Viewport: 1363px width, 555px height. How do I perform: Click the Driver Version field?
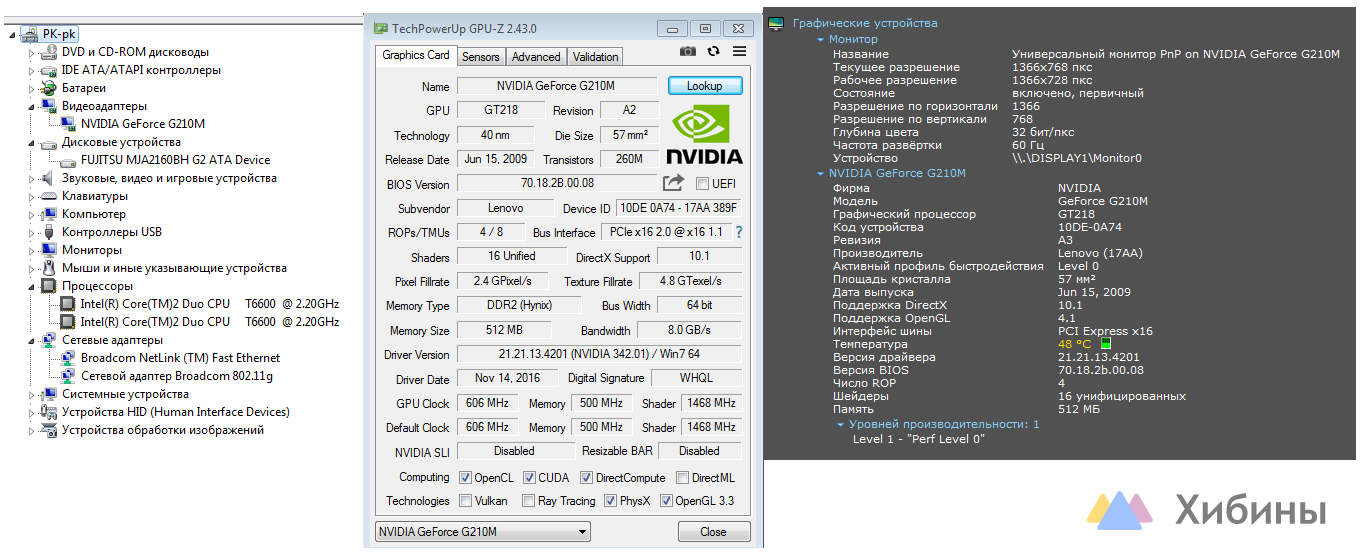tap(599, 355)
